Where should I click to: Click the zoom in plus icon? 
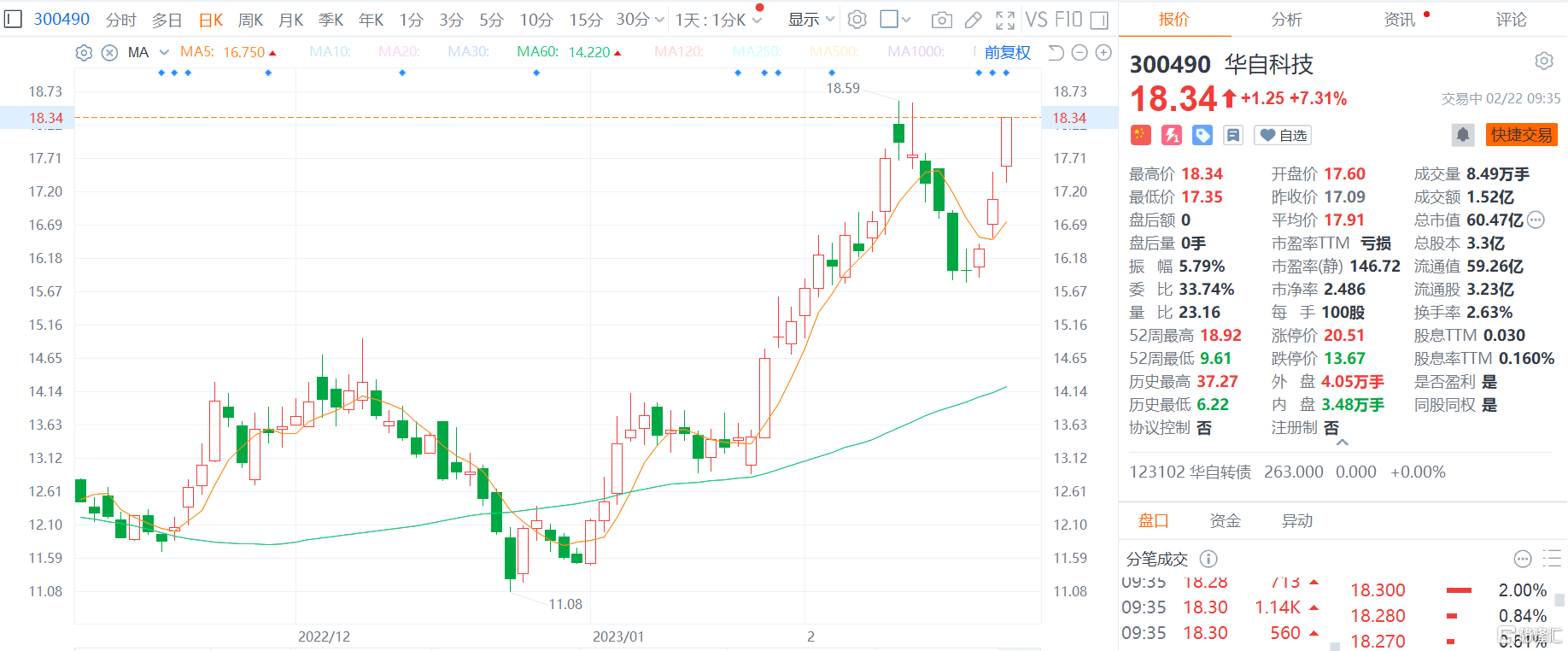[x=1103, y=53]
